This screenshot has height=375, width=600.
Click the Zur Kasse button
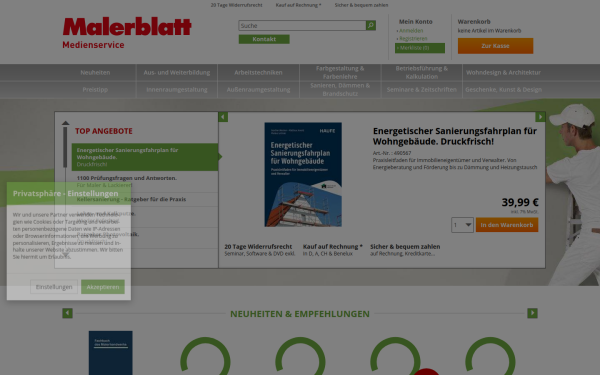[x=495, y=46]
